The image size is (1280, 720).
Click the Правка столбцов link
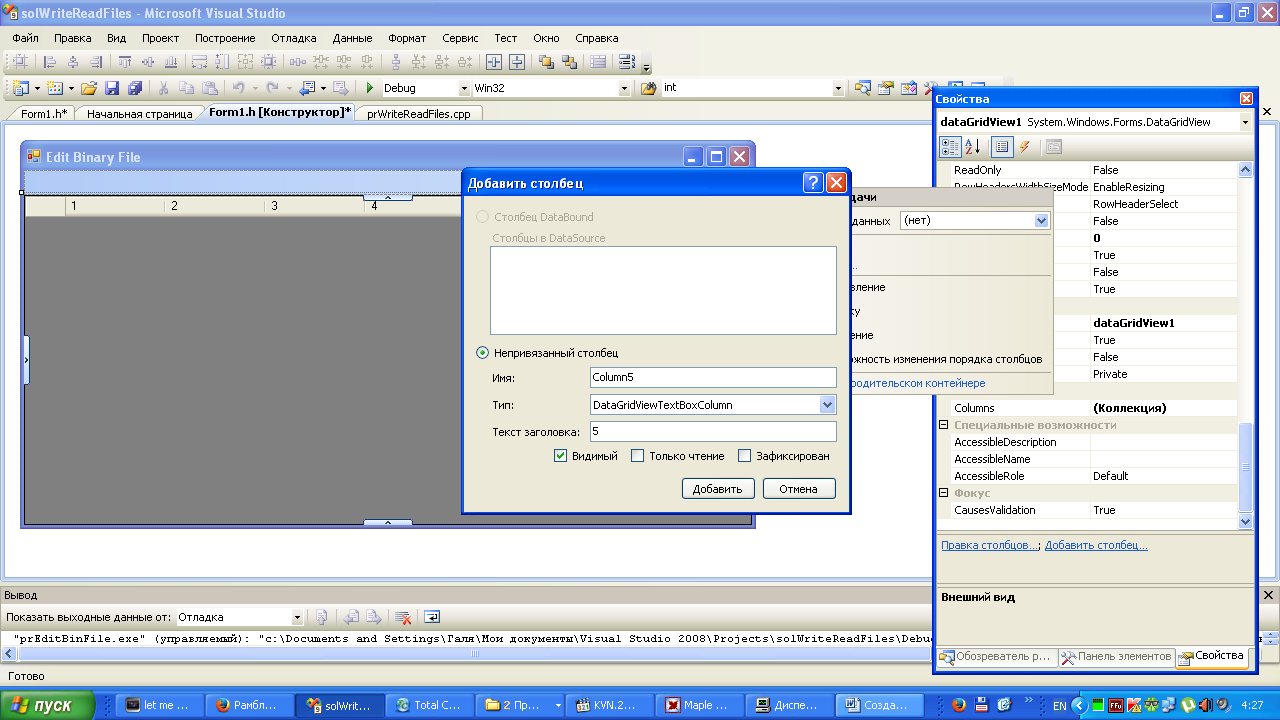[x=989, y=545]
